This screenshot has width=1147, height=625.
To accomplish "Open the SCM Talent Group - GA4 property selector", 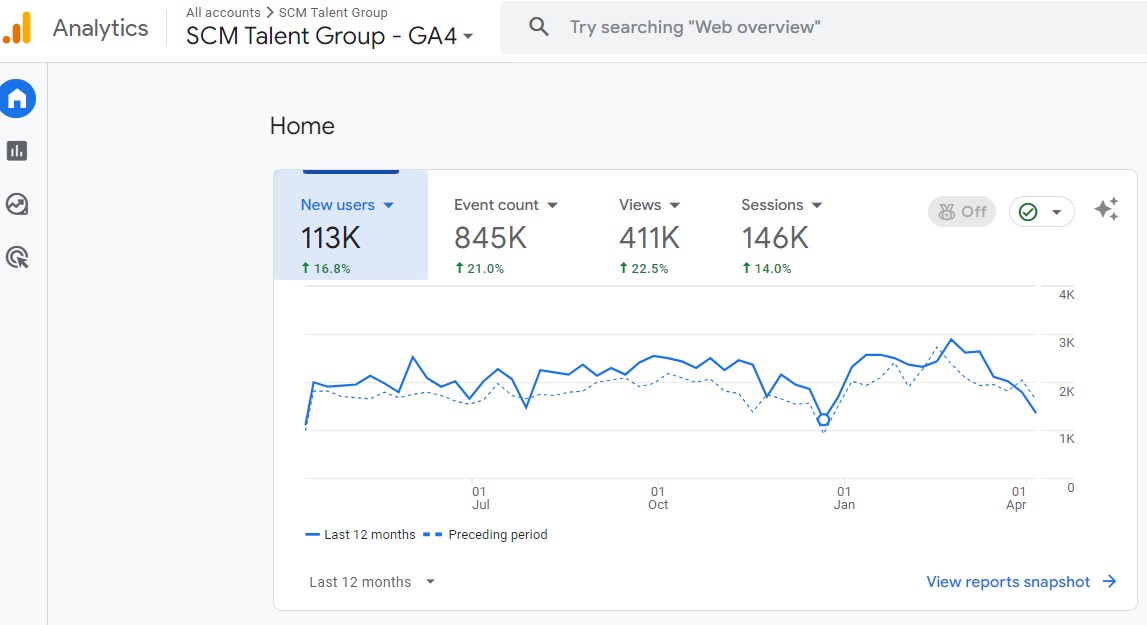I will 329,36.
